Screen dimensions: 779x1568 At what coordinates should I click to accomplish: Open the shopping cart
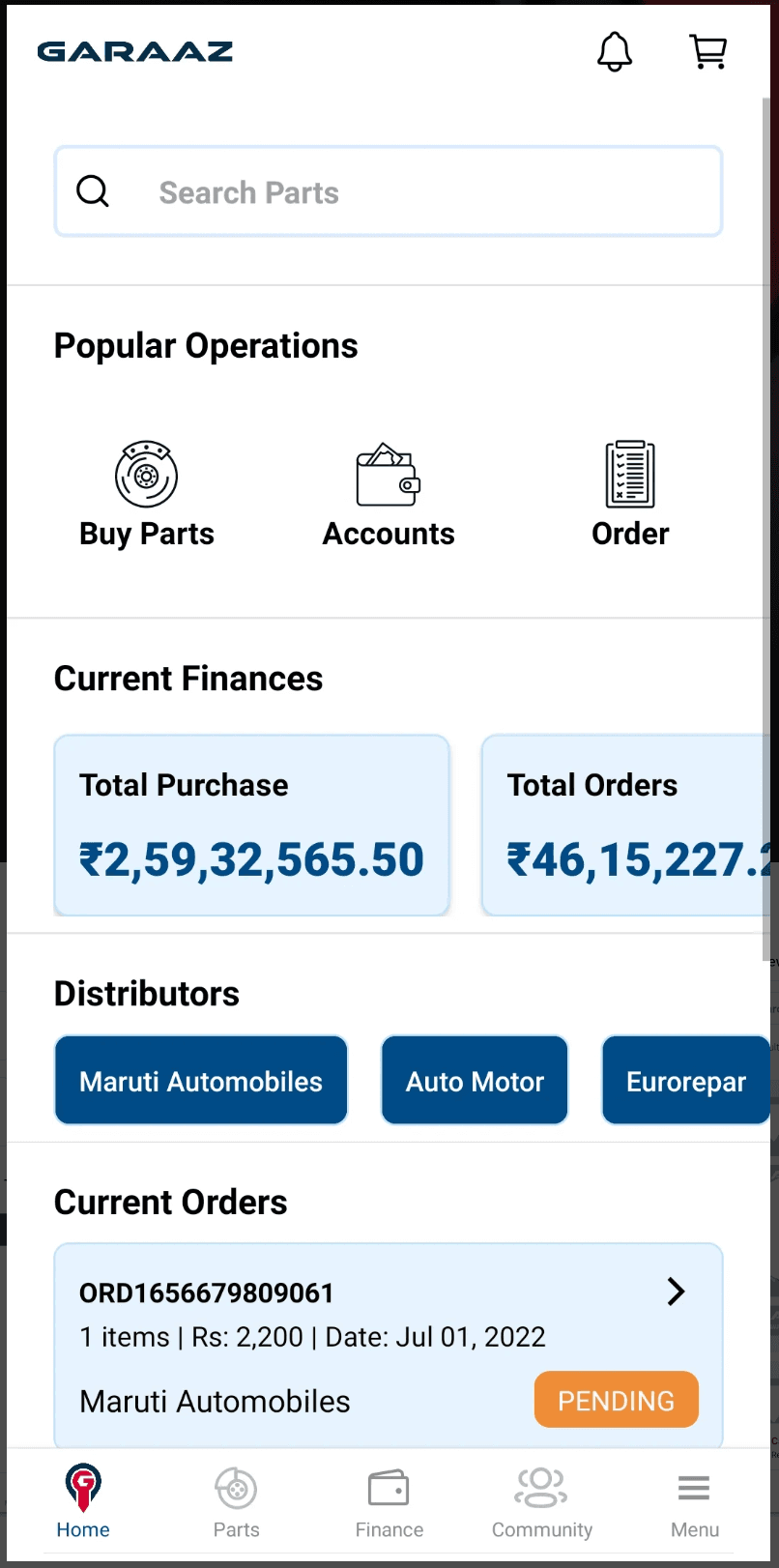coord(708,51)
